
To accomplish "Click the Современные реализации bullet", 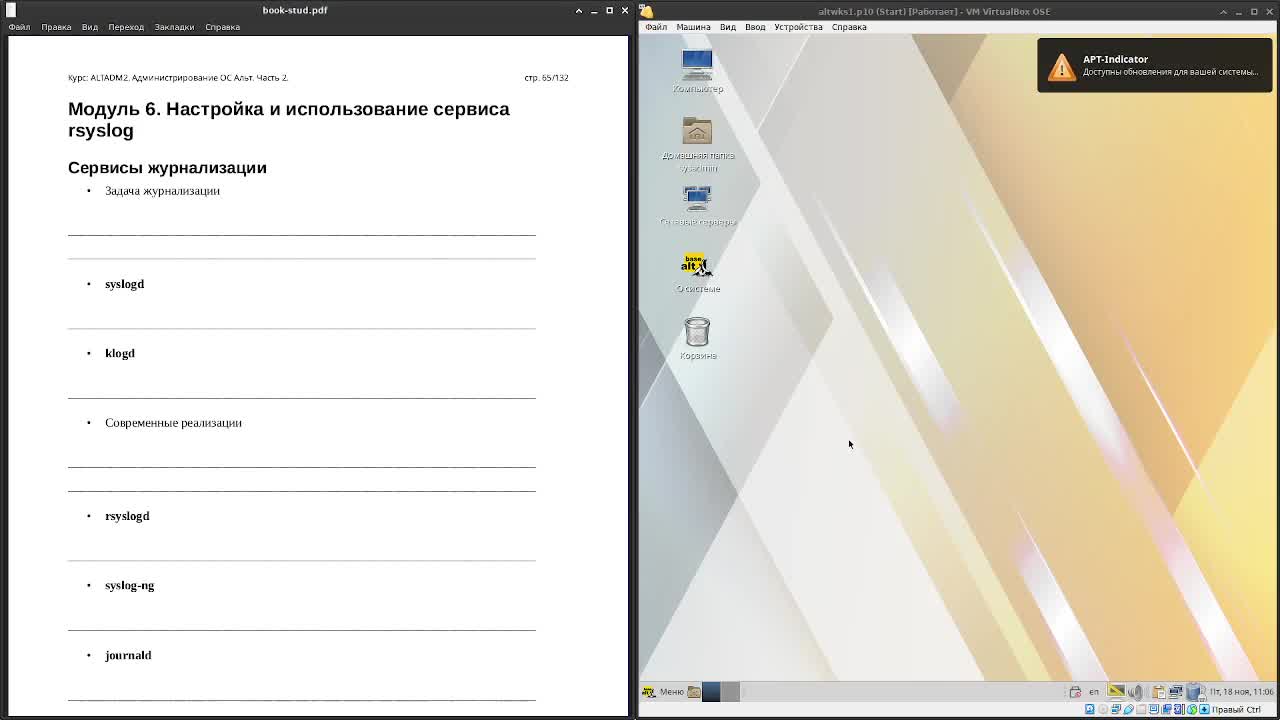I will coord(173,423).
